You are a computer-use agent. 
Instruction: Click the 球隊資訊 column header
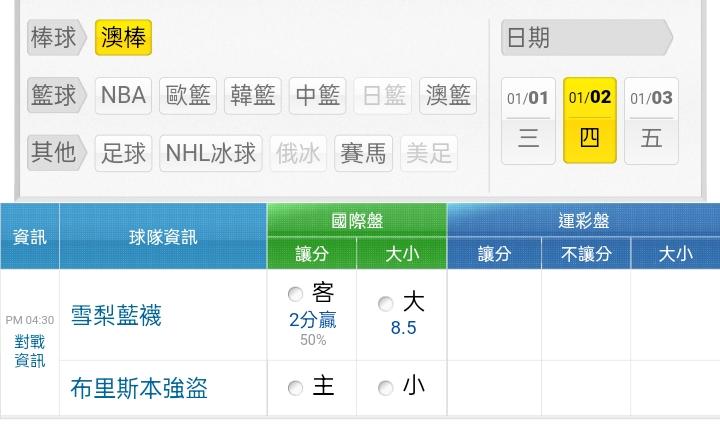click(x=163, y=237)
